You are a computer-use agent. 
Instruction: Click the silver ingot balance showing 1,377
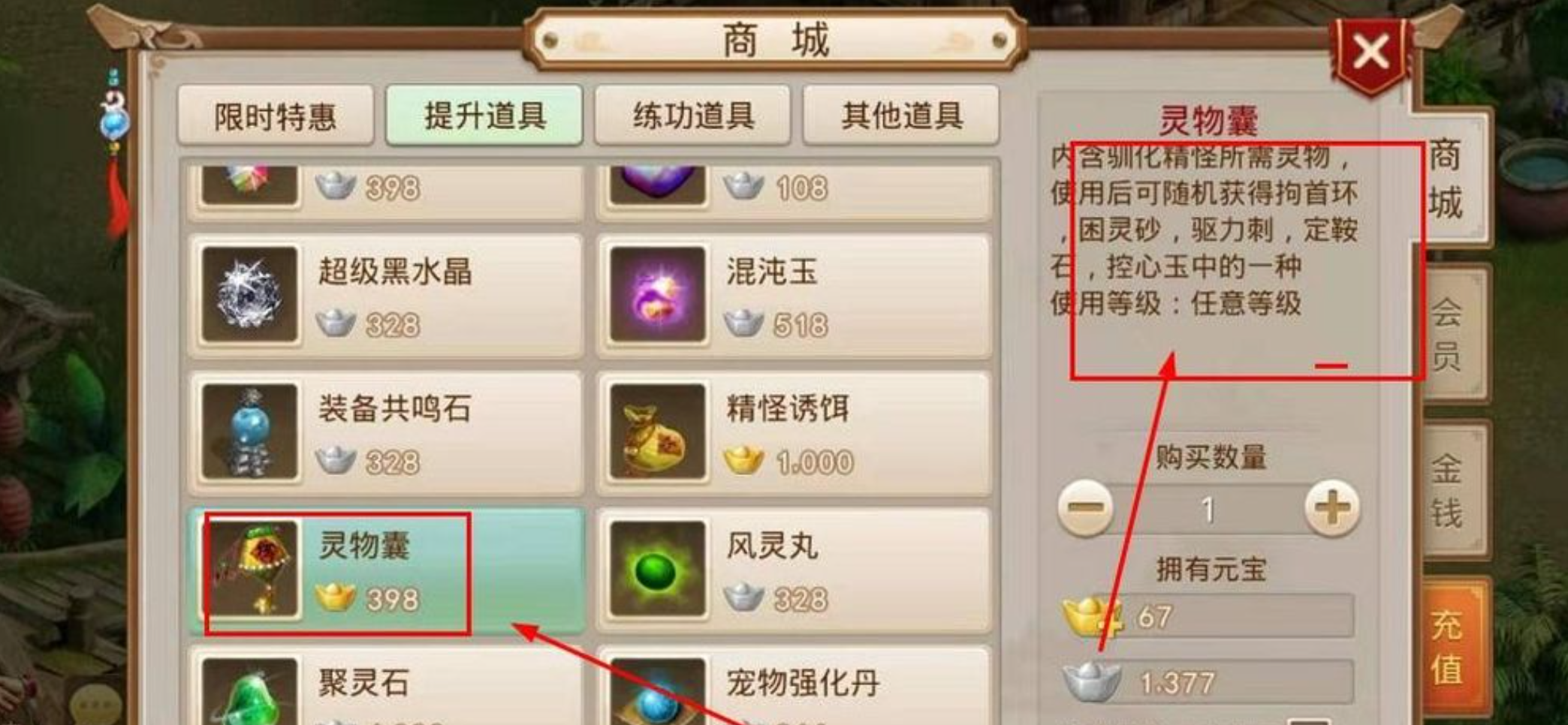coord(1208,681)
